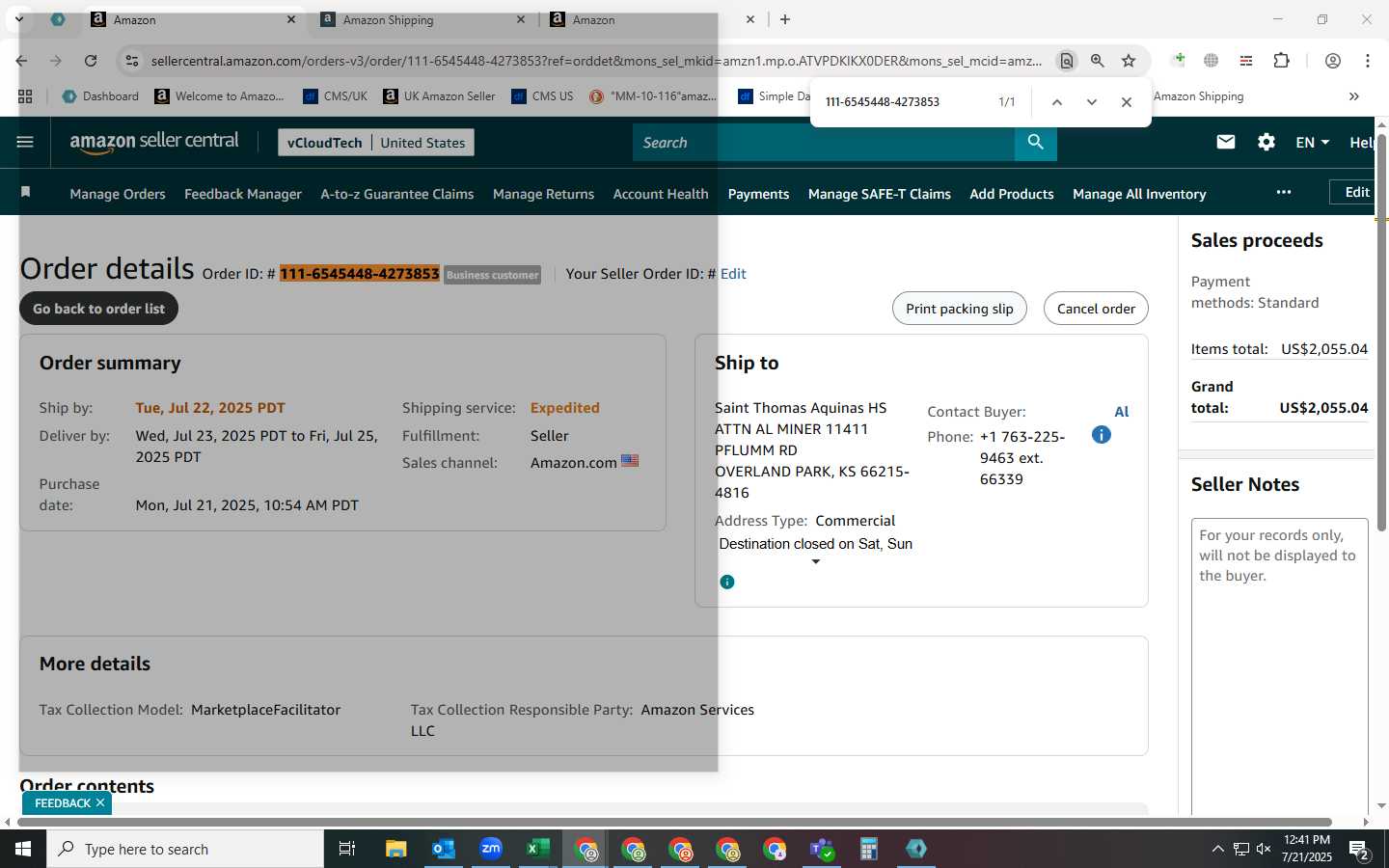Click the page vertical scrollbar
This screenshot has width=1389, height=868.
[1381, 333]
